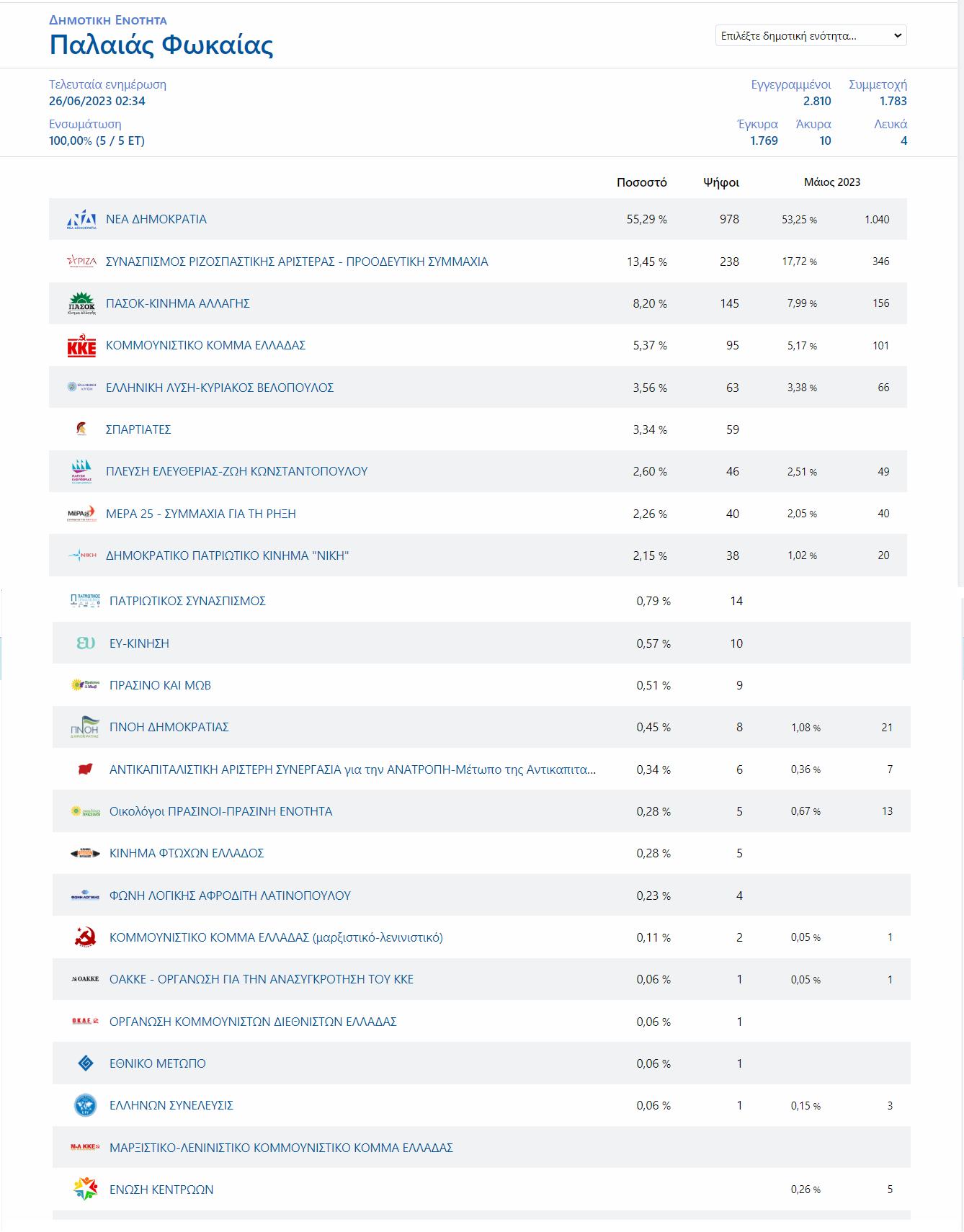Viewport: 964px width, 1232px height.
Task: Click the Ελληνική Λύση party logo
Action: [x=81, y=387]
